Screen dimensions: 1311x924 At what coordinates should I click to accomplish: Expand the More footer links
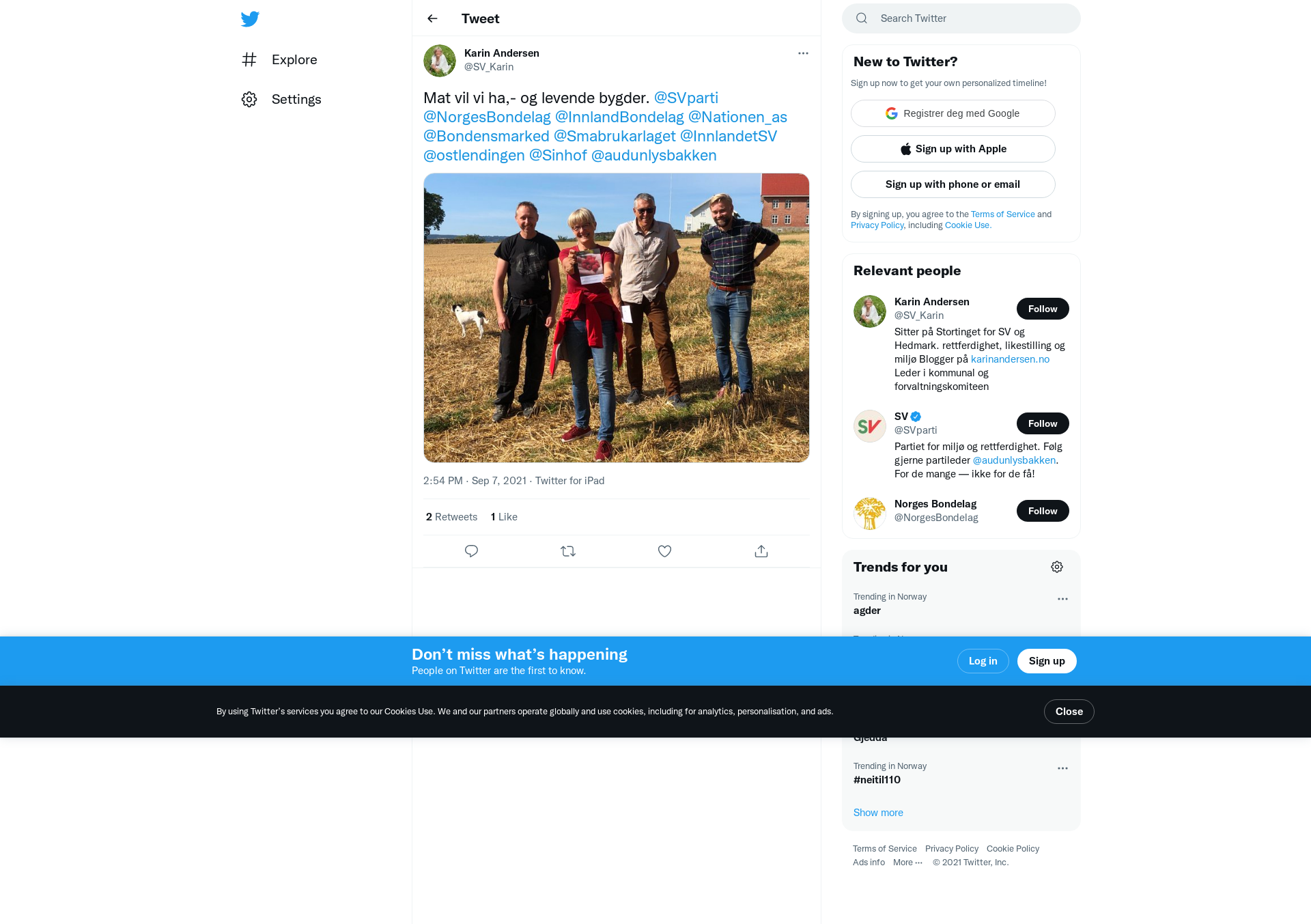[x=907, y=863]
